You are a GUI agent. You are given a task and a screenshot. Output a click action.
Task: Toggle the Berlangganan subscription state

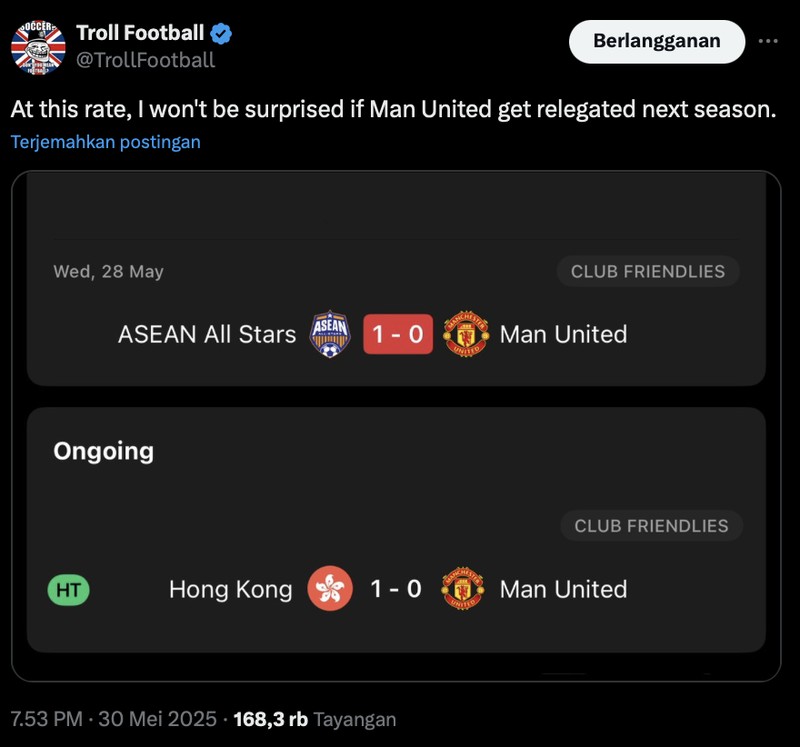pos(656,41)
